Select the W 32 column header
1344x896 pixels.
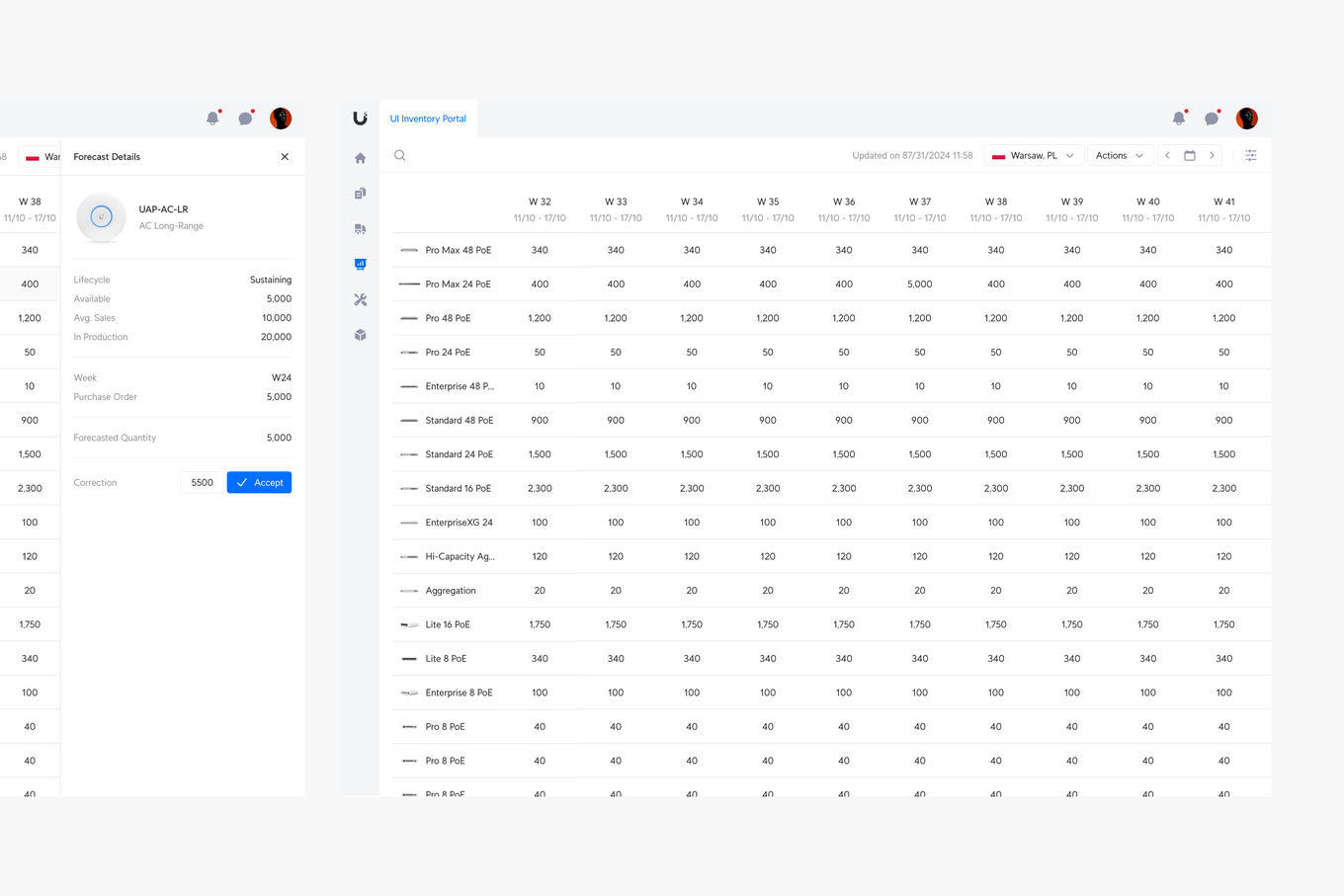pyautogui.click(x=540, y=209)
